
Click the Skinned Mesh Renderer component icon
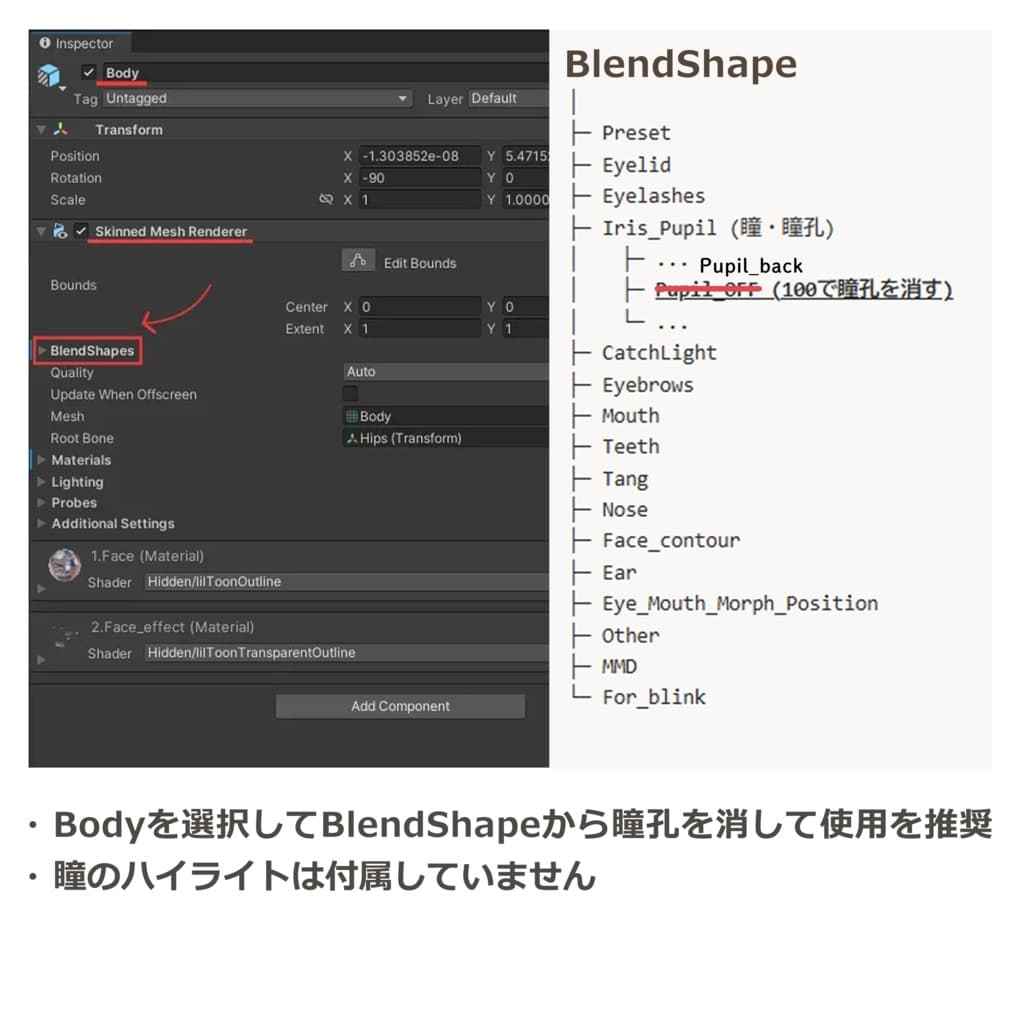coord(60,231)
